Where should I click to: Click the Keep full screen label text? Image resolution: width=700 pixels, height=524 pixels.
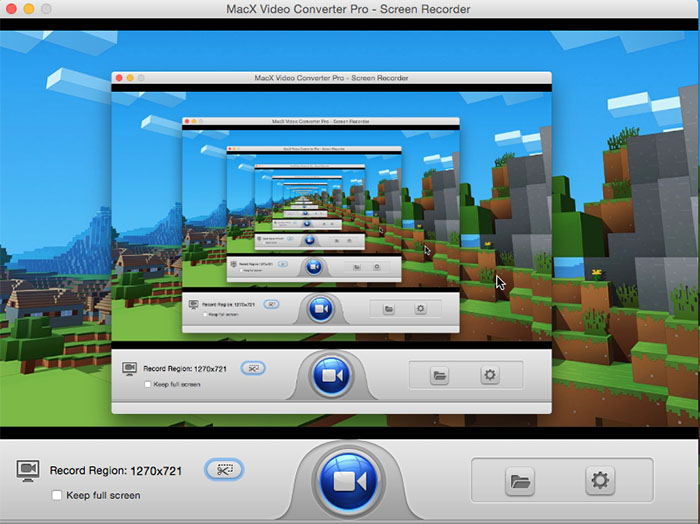[x=103, y=495]
